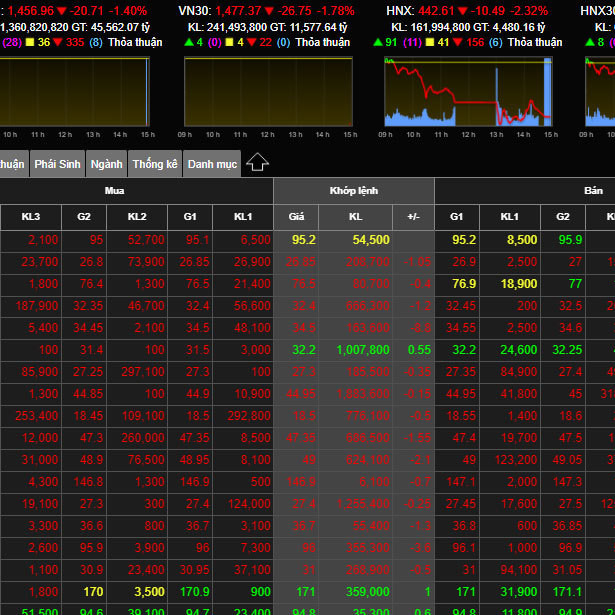
Task: Click the Thỏa thuận link under HNX
Action: click(535, 42)
